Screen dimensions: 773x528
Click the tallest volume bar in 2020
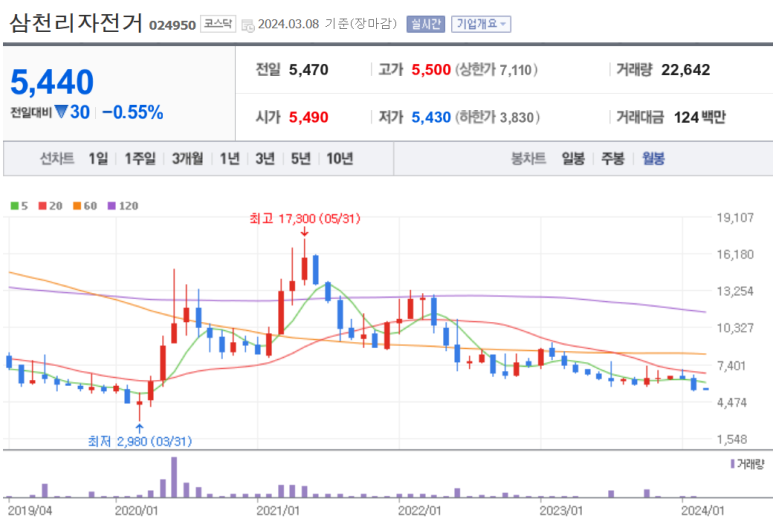pos(174,477)
